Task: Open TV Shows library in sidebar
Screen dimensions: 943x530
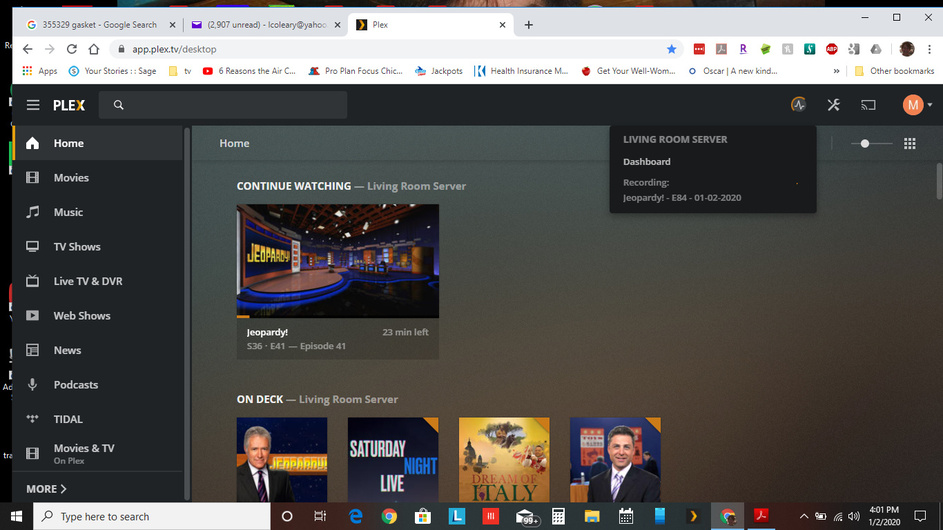Action: pos(98,247)
